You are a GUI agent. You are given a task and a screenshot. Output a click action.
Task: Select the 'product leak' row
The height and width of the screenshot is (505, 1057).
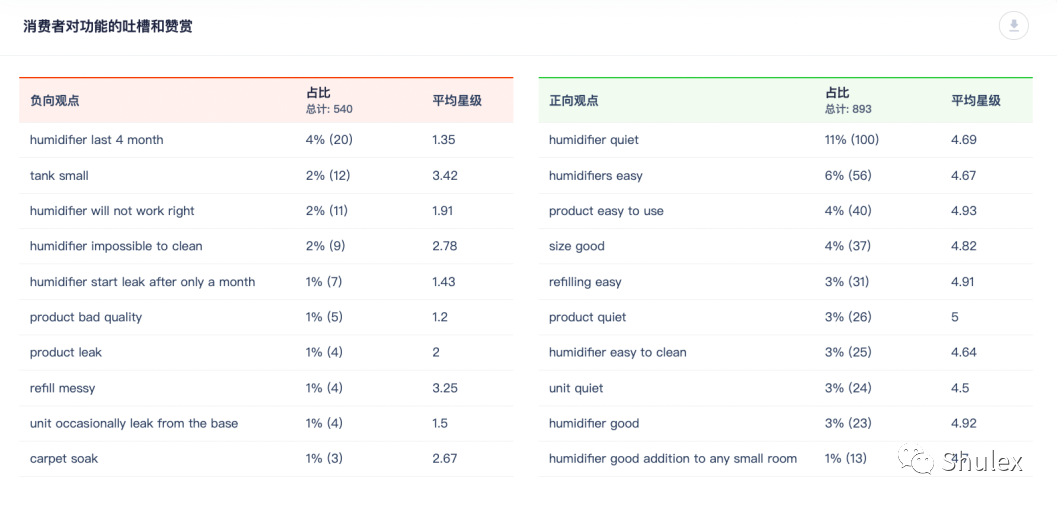tap(266, 353)
